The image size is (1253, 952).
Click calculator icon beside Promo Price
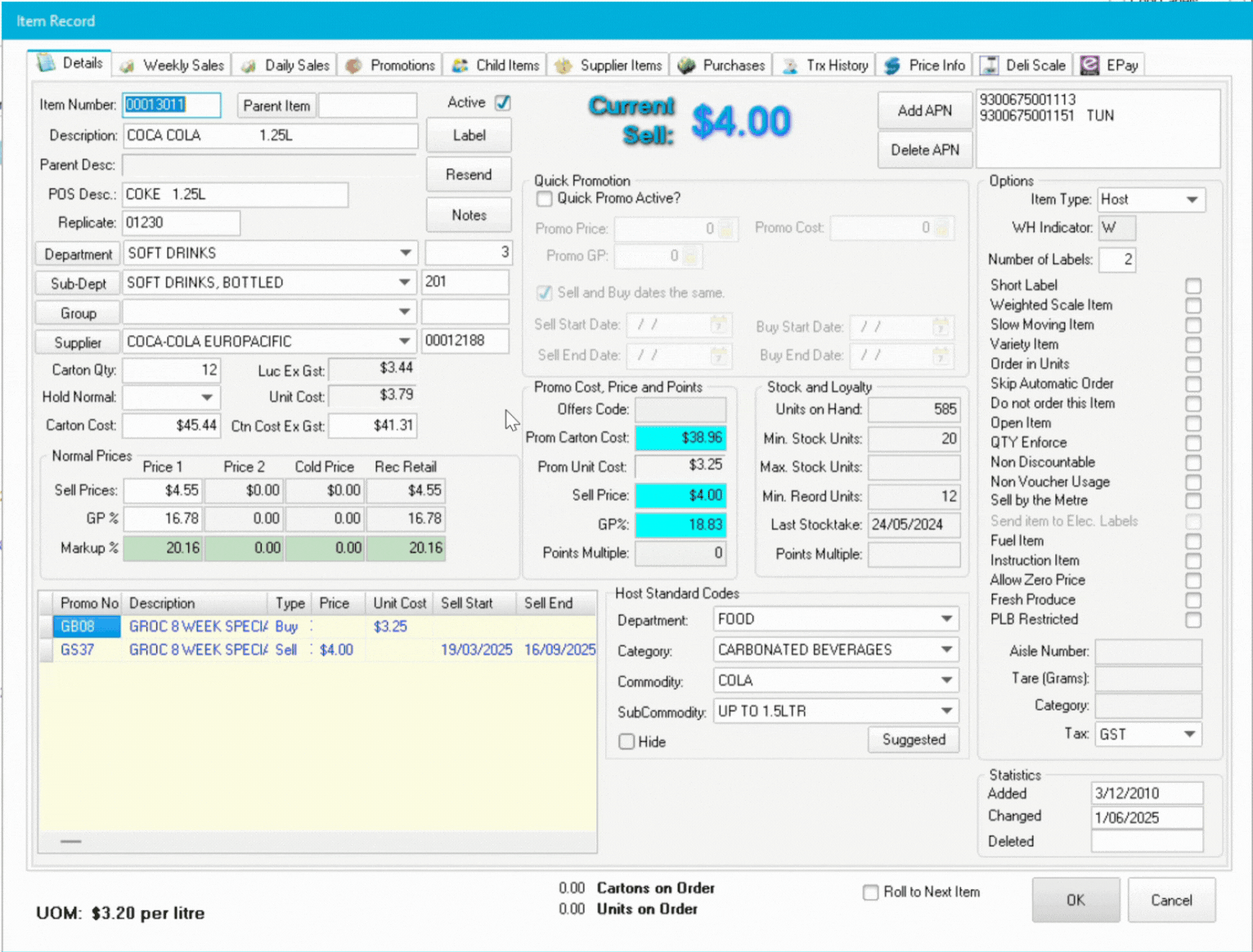[726, 228]
